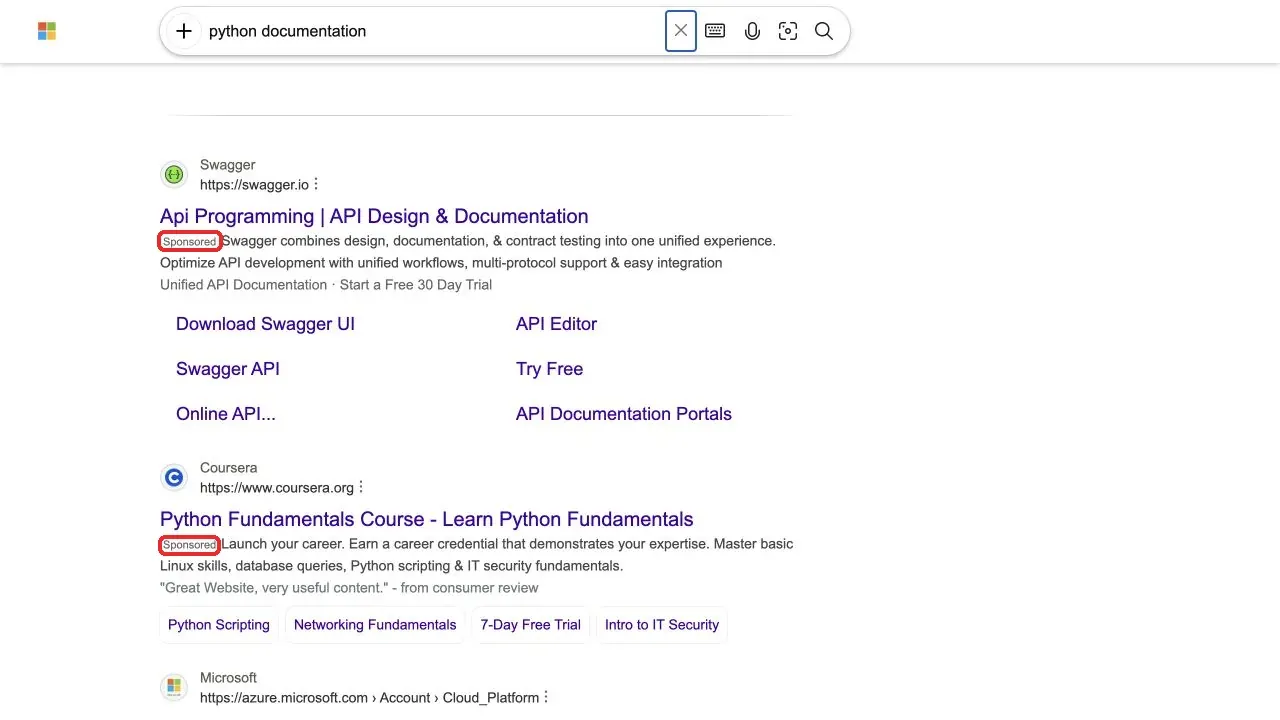The image size is (1280, 720).
Task: Click the magnifying glass search icon
Action: [x=824, y=31]
